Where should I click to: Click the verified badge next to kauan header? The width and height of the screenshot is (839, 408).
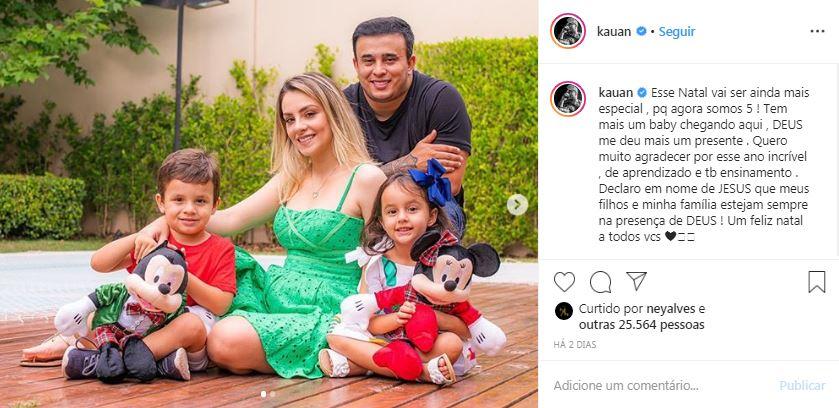point(640,32)
